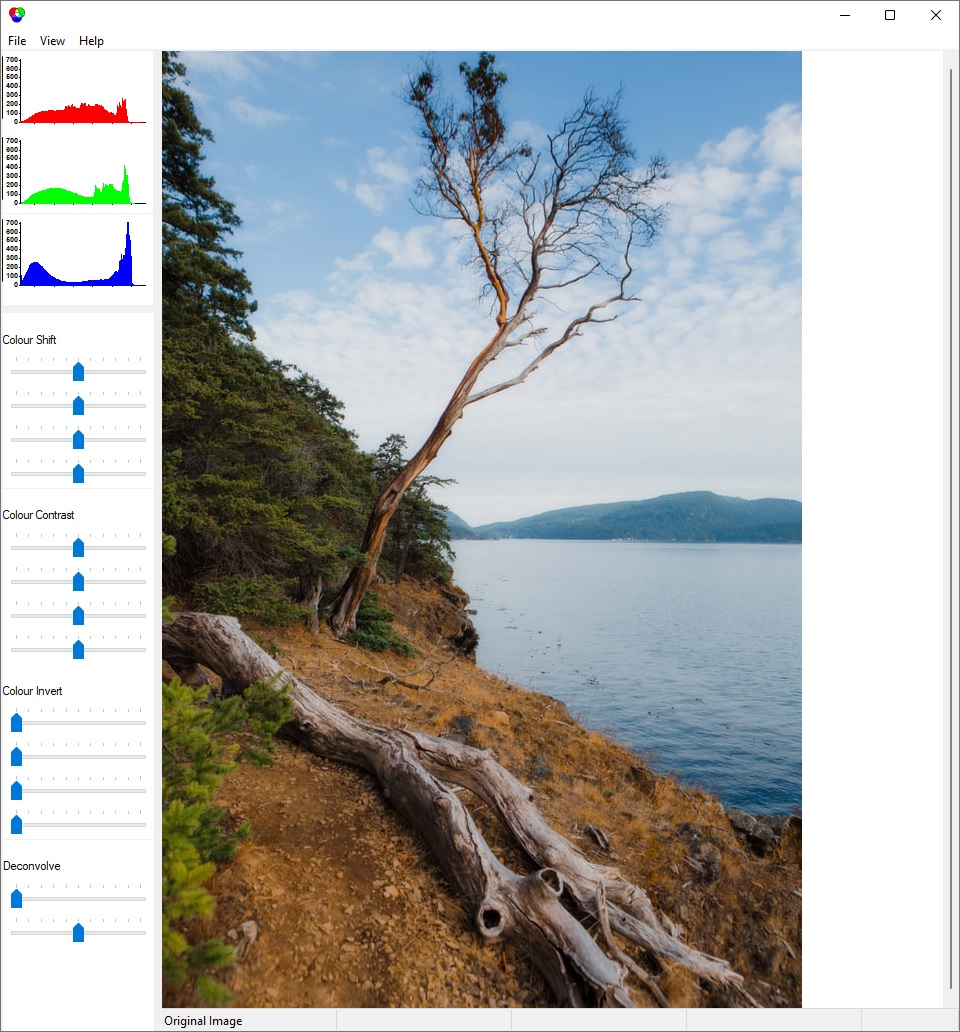Screen dimensions: 960x1032
Task: Open the File menu
Action: click(x=17, y=41)
